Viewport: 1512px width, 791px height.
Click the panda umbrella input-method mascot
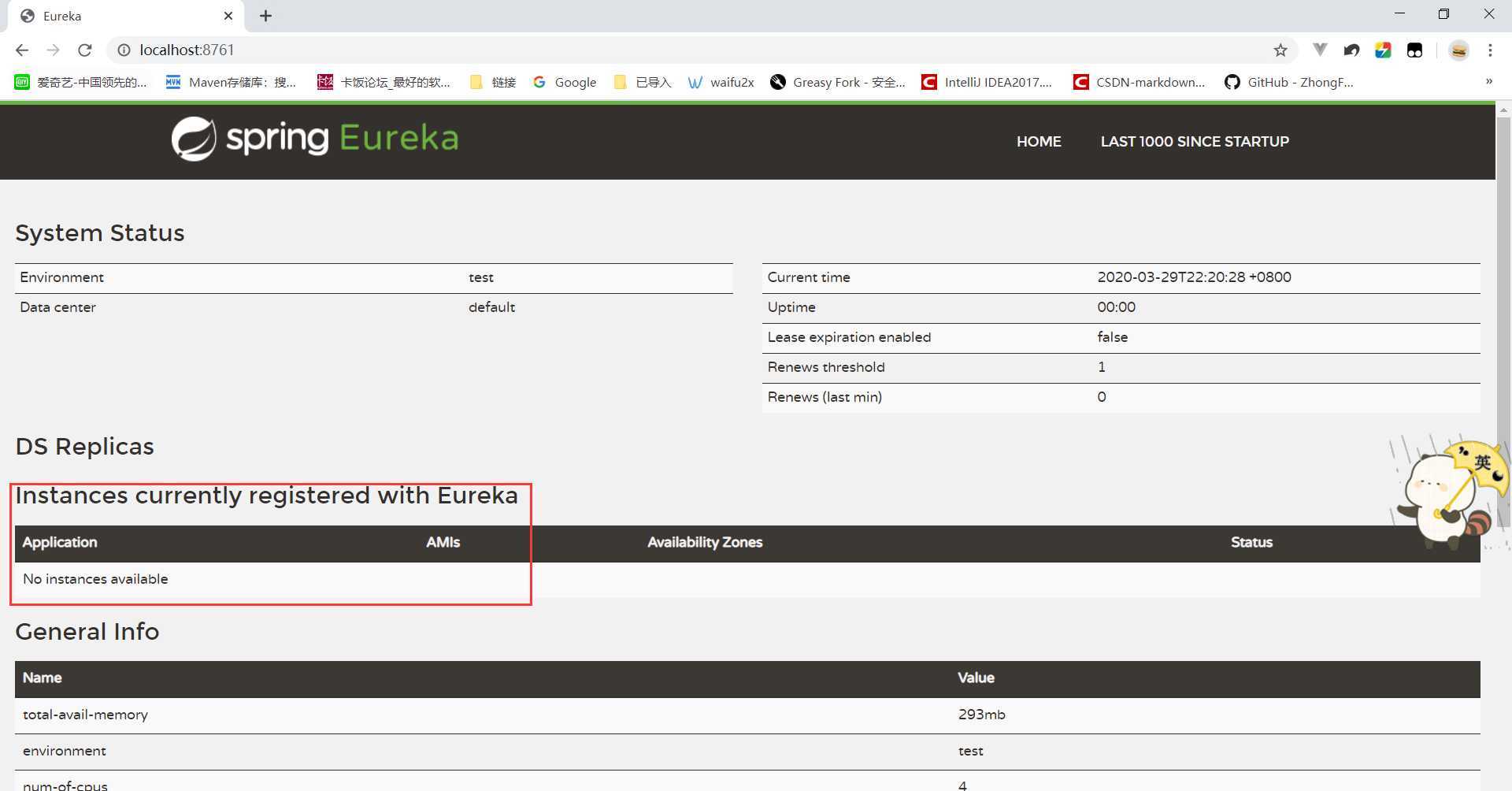(x=1451, y=492)
